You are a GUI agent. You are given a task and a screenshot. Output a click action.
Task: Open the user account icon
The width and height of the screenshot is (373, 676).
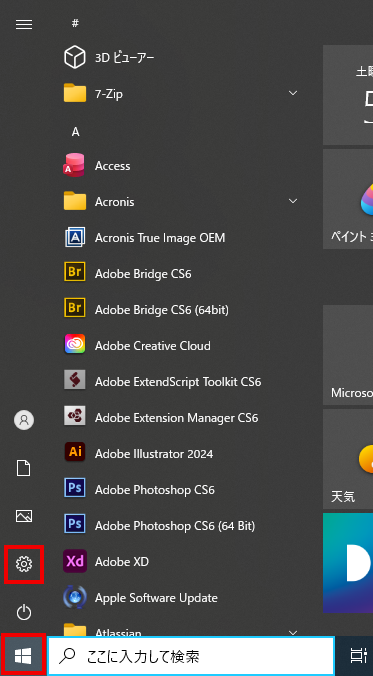pos(24,419)
